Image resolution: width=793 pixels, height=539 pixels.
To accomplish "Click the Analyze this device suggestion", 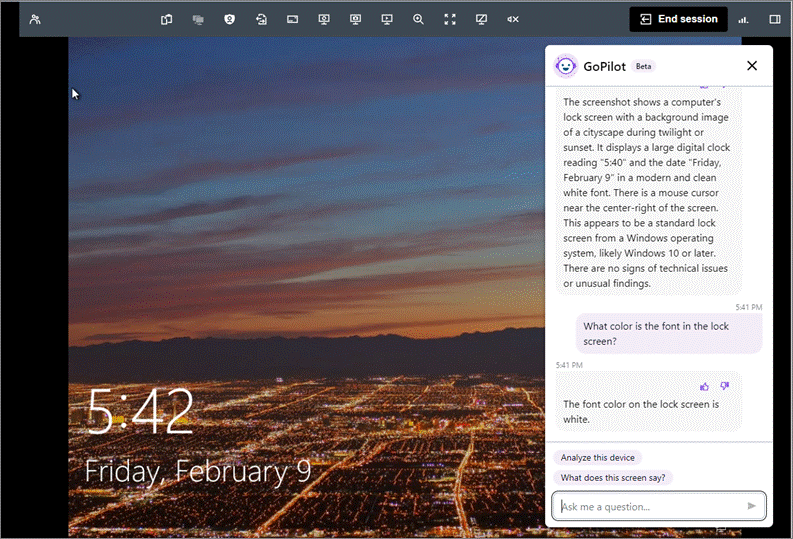I will pos(597,458).
